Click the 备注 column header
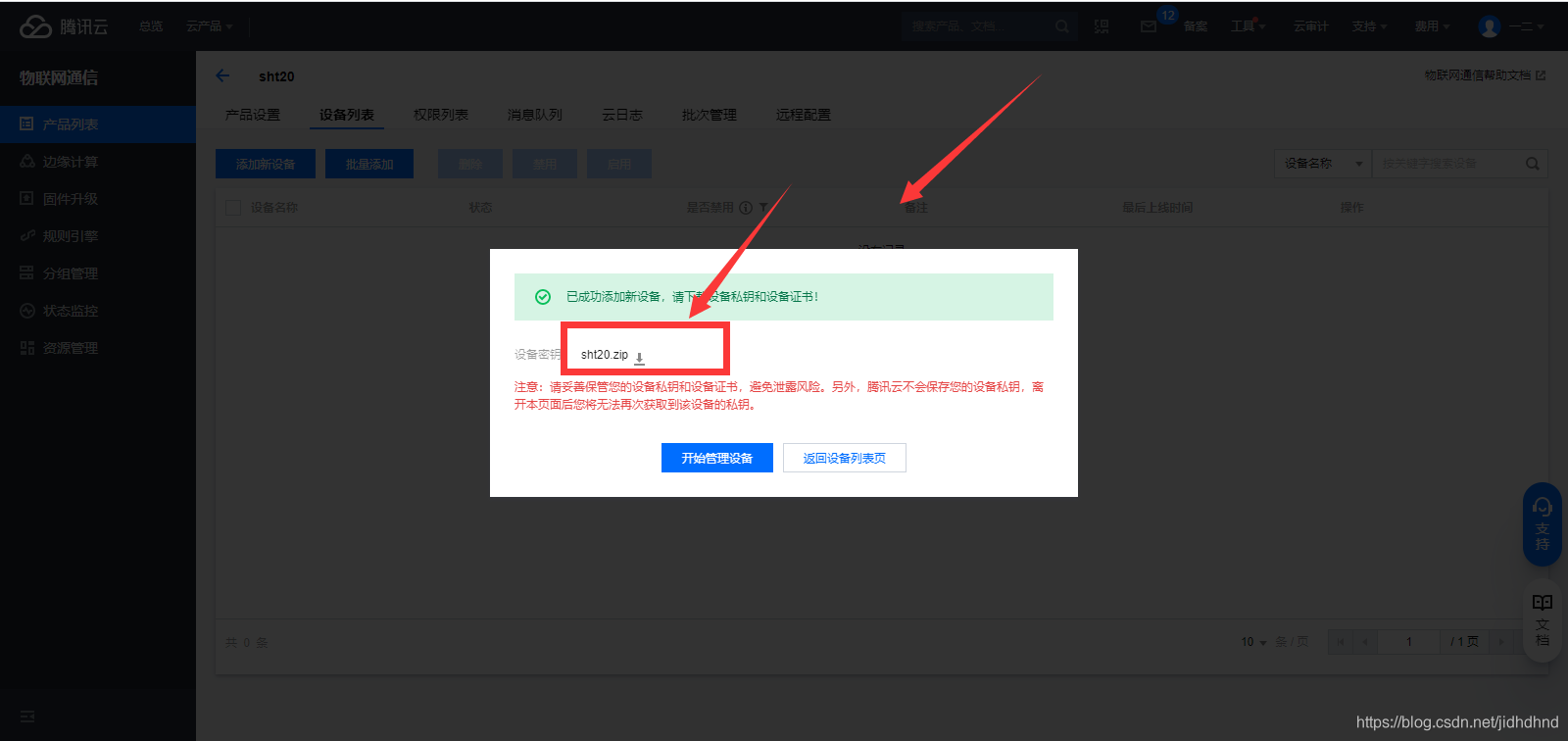 coord(915,208)
